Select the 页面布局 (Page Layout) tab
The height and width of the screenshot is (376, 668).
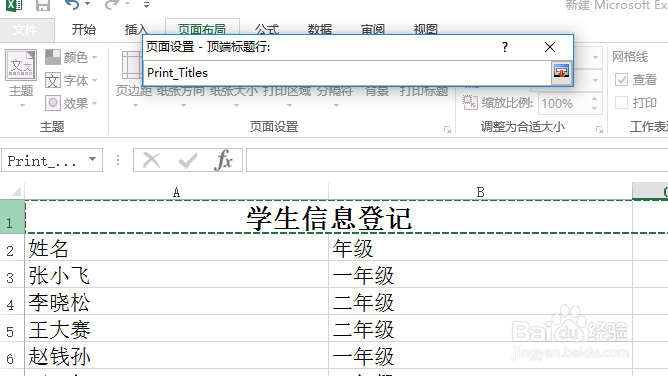tap(202, 28)
